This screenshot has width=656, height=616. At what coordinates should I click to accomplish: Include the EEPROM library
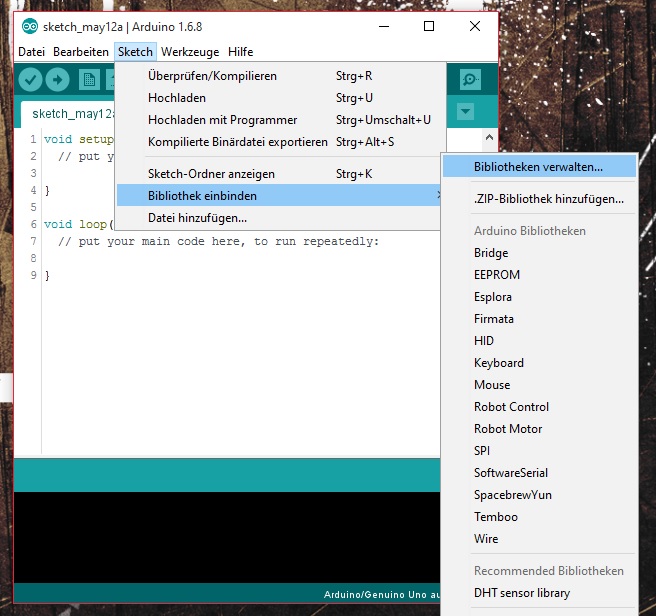click(539, 275)
